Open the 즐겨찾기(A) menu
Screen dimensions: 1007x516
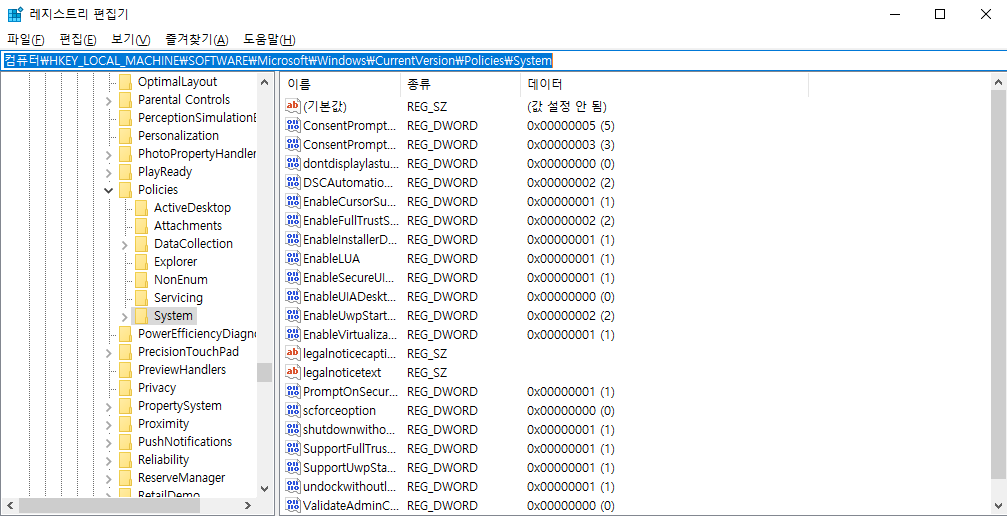pos(197,39)
